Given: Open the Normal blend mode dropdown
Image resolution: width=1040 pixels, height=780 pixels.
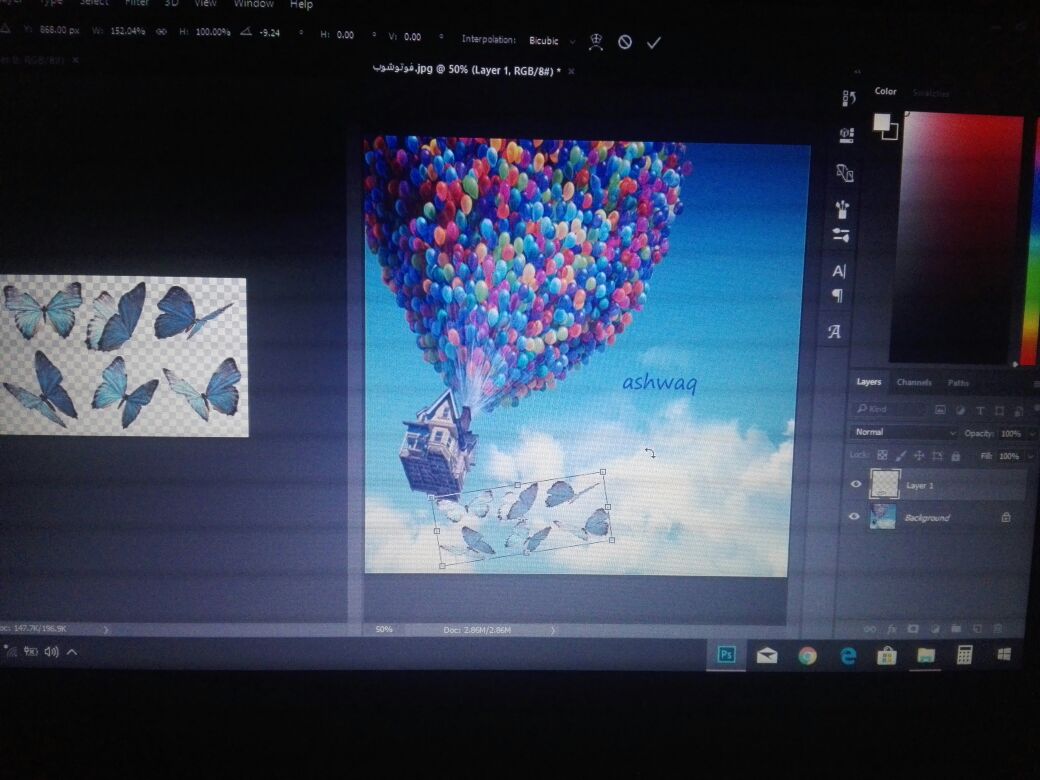Looking at the screenshot, I should [903, 433].
